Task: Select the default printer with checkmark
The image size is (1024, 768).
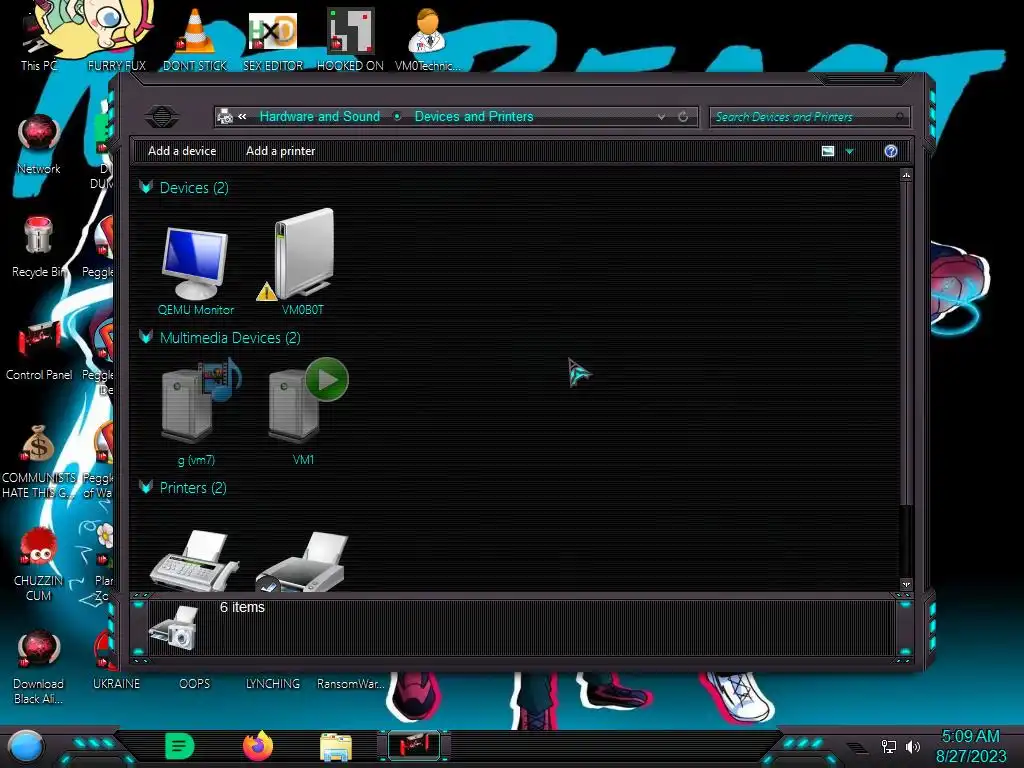Action: coord(301,562)
